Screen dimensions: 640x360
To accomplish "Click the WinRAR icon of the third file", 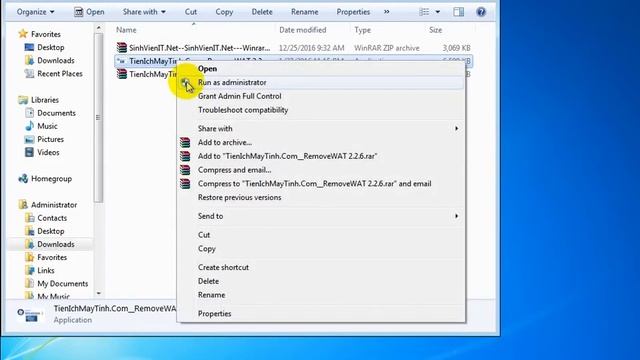I will coord(122,74).
